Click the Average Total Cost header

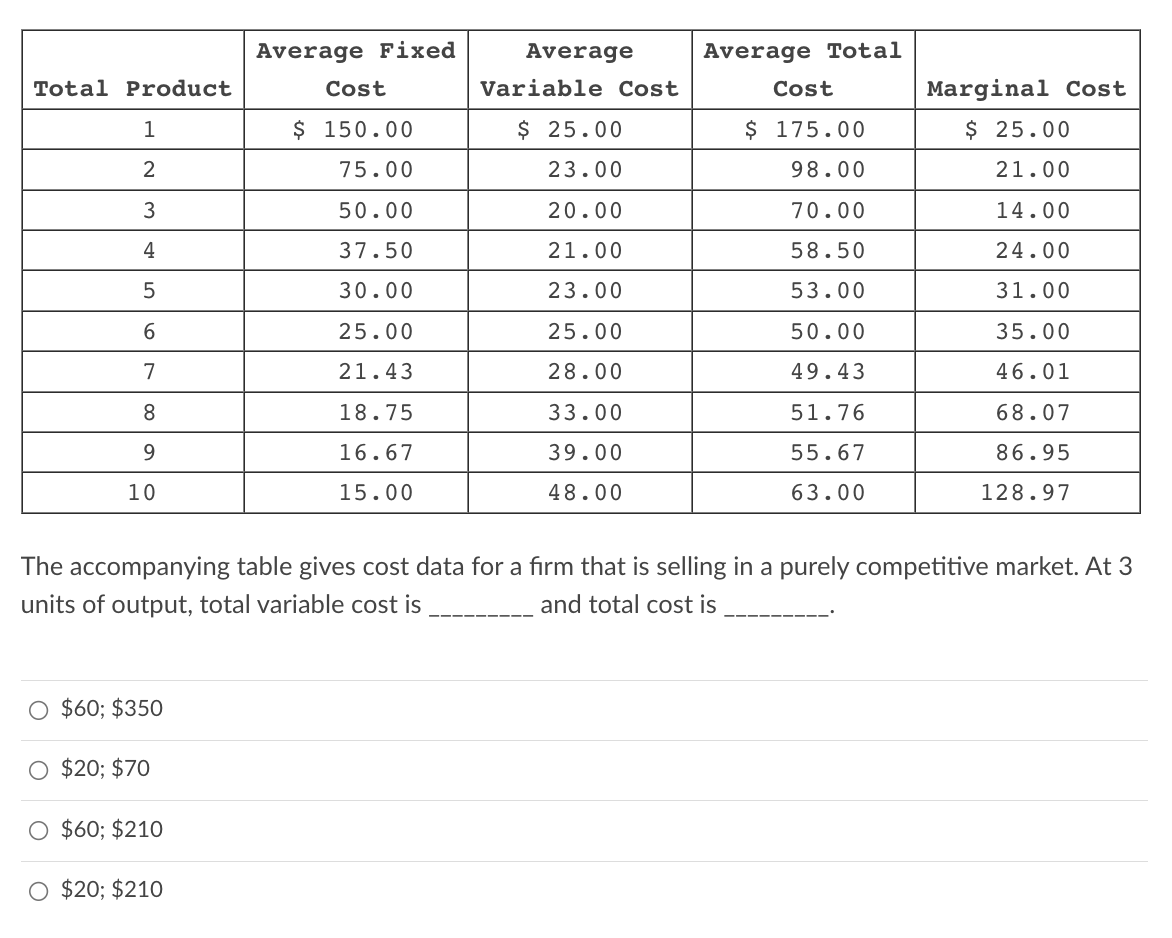802,69
